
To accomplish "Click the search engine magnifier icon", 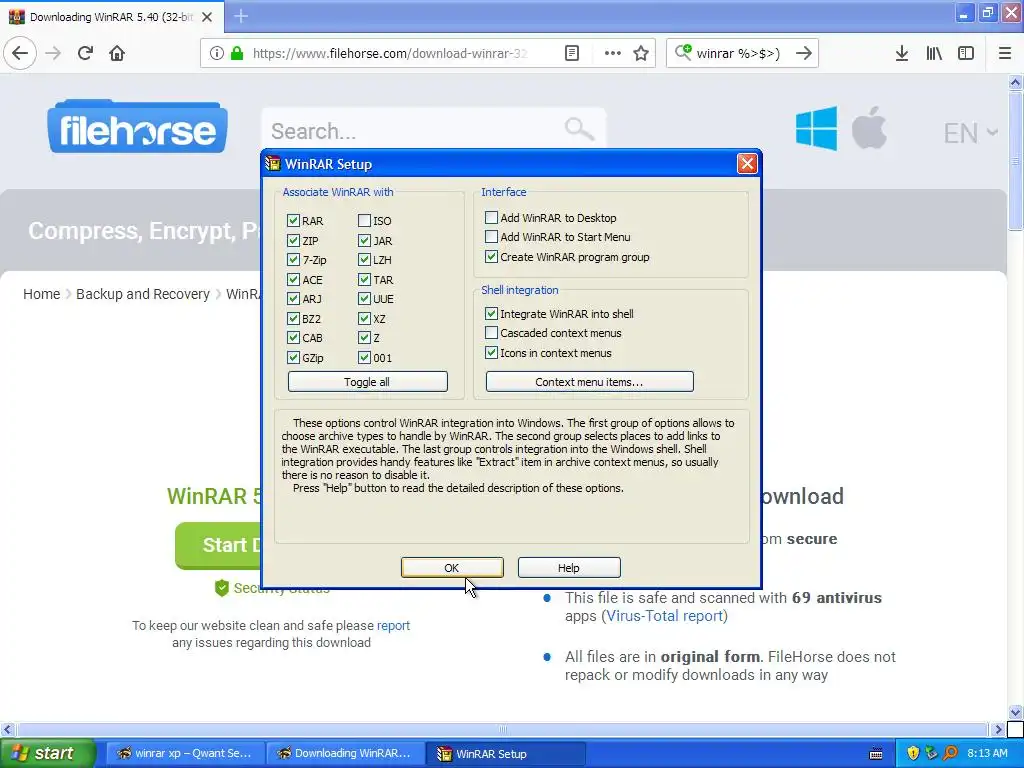I will click(x=683, y=52).
